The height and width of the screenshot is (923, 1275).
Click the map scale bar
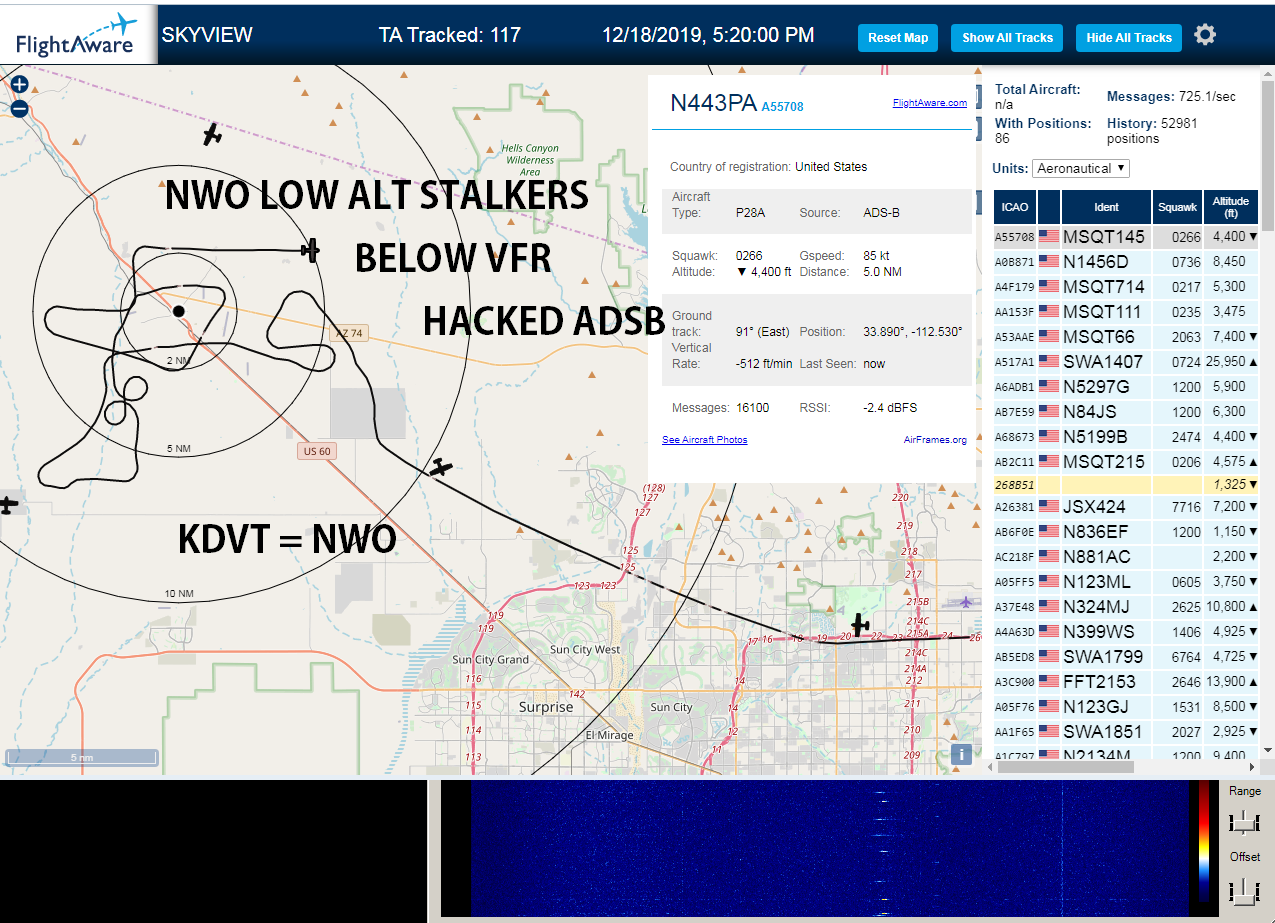[82, 757]
